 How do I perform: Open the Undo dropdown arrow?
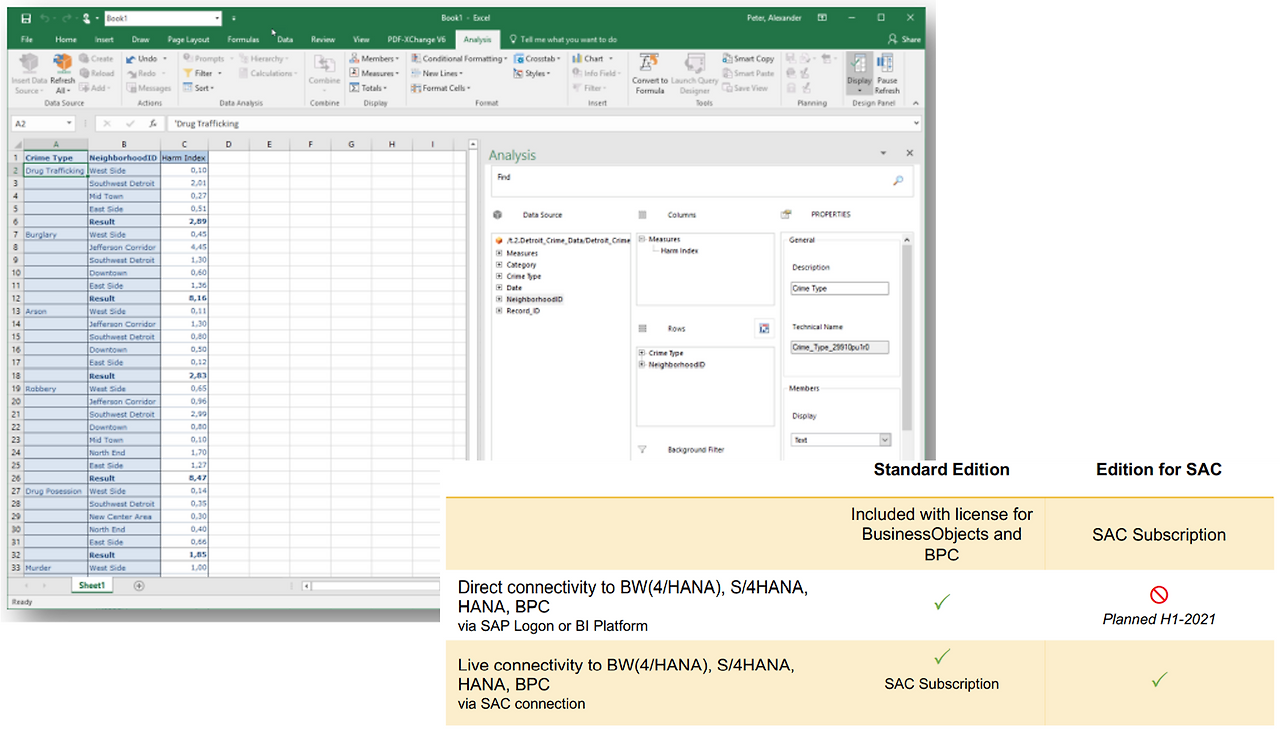click(x=164, y=58)
